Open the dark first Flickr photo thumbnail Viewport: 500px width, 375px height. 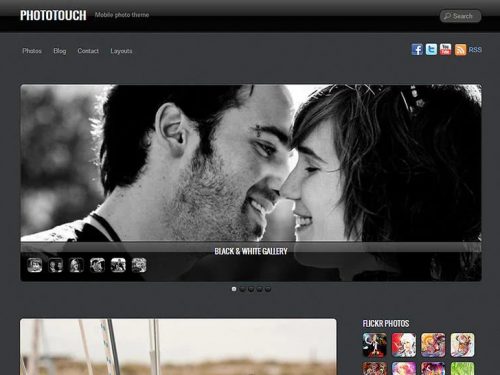[375, 345]
